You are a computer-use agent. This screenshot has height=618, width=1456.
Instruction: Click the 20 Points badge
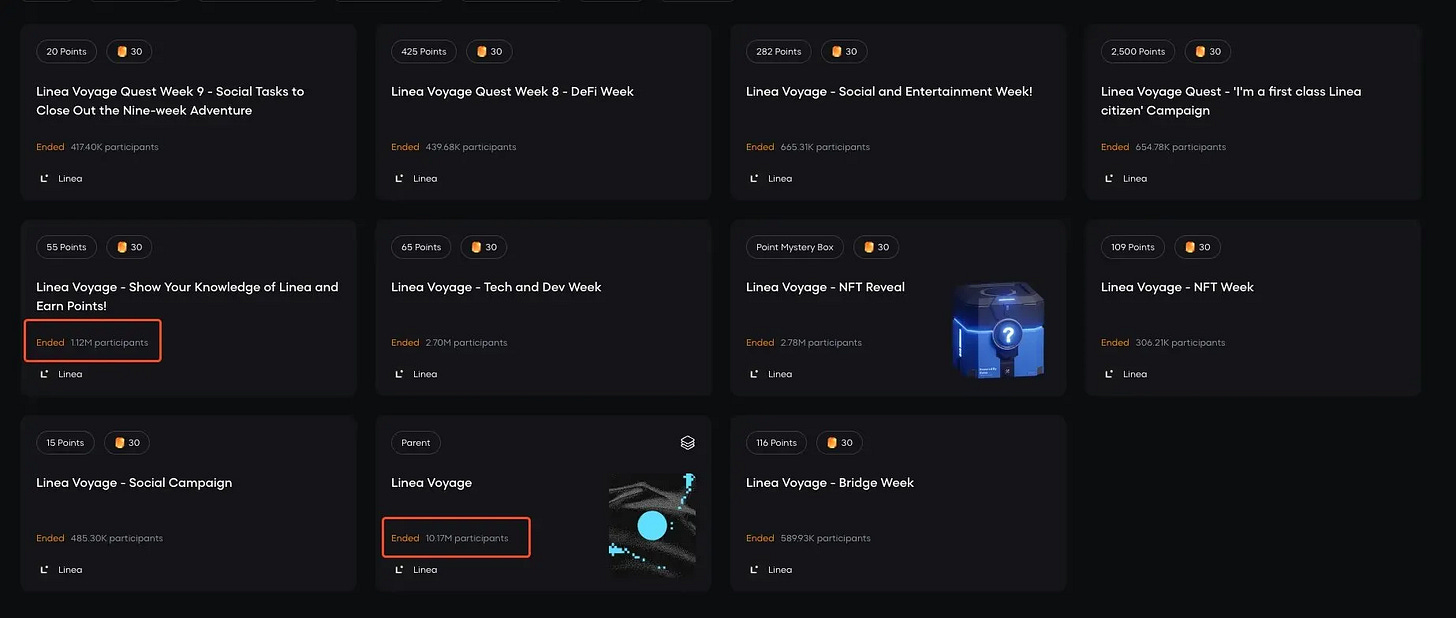pyautogui.click(x=66, y=51)
